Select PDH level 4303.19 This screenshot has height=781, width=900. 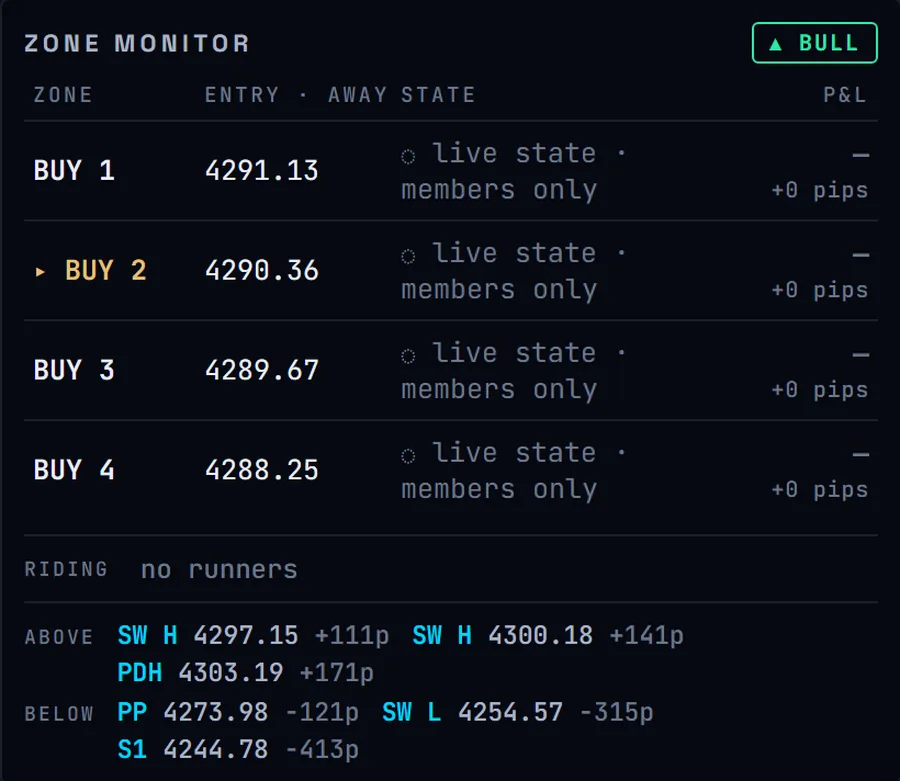pyautogui.click(x=200, y=673)
